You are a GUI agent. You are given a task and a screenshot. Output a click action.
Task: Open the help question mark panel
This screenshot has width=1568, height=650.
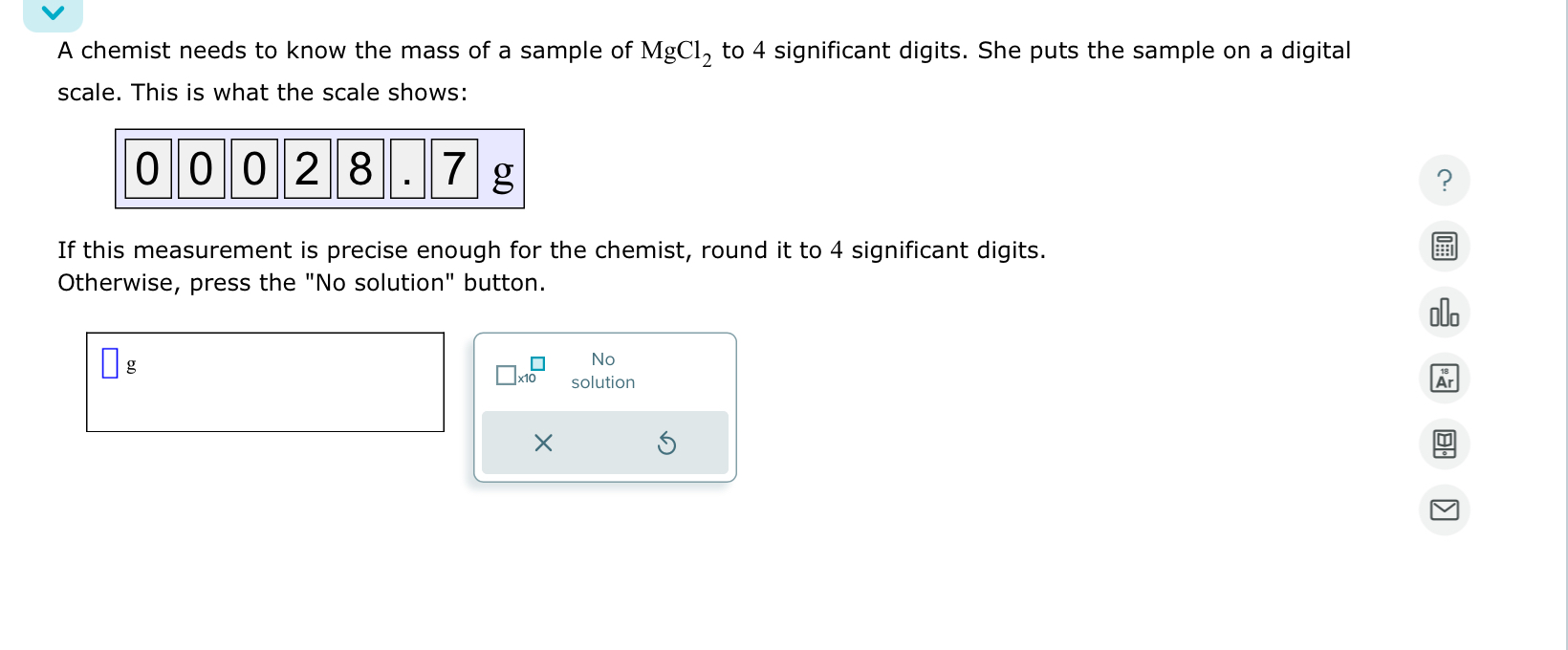(1444, 180)
